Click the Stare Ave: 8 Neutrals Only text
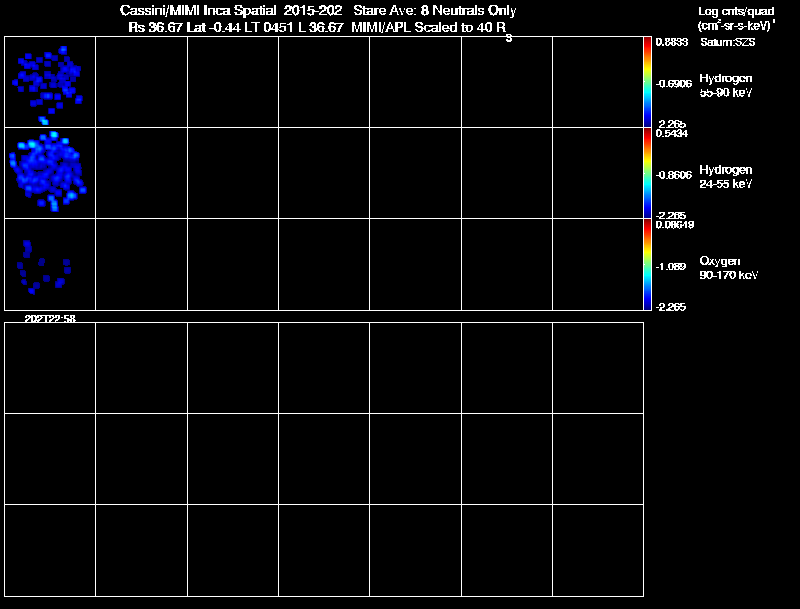The height and width of the screenshot is (609, 800). tap(435, 11)
